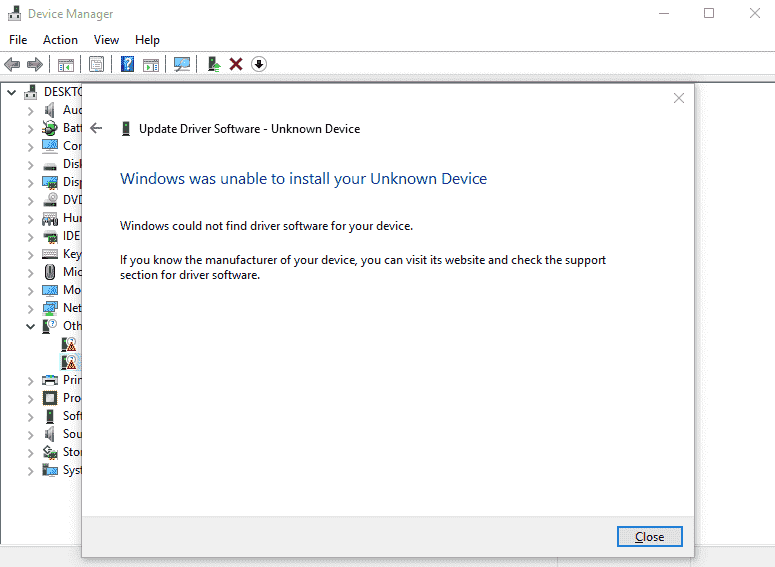Click the Close button in the dialog
Image resolution: width=775 pixels, height=567 pixels.
click(649, 536)
